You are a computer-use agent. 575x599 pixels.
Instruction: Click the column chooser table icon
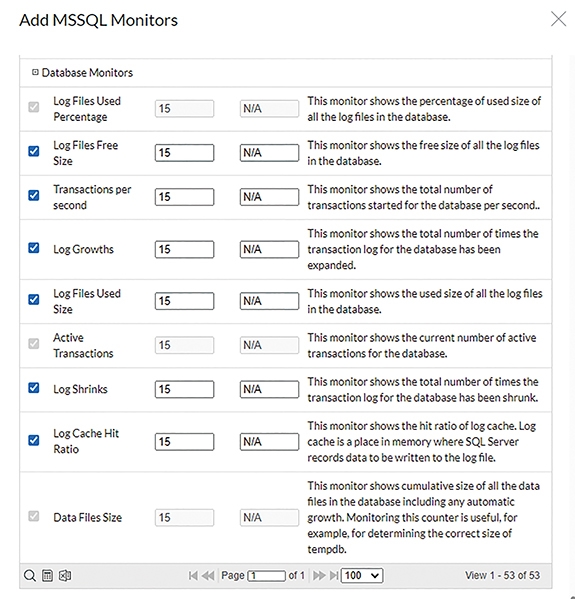[x=47, y=575]
